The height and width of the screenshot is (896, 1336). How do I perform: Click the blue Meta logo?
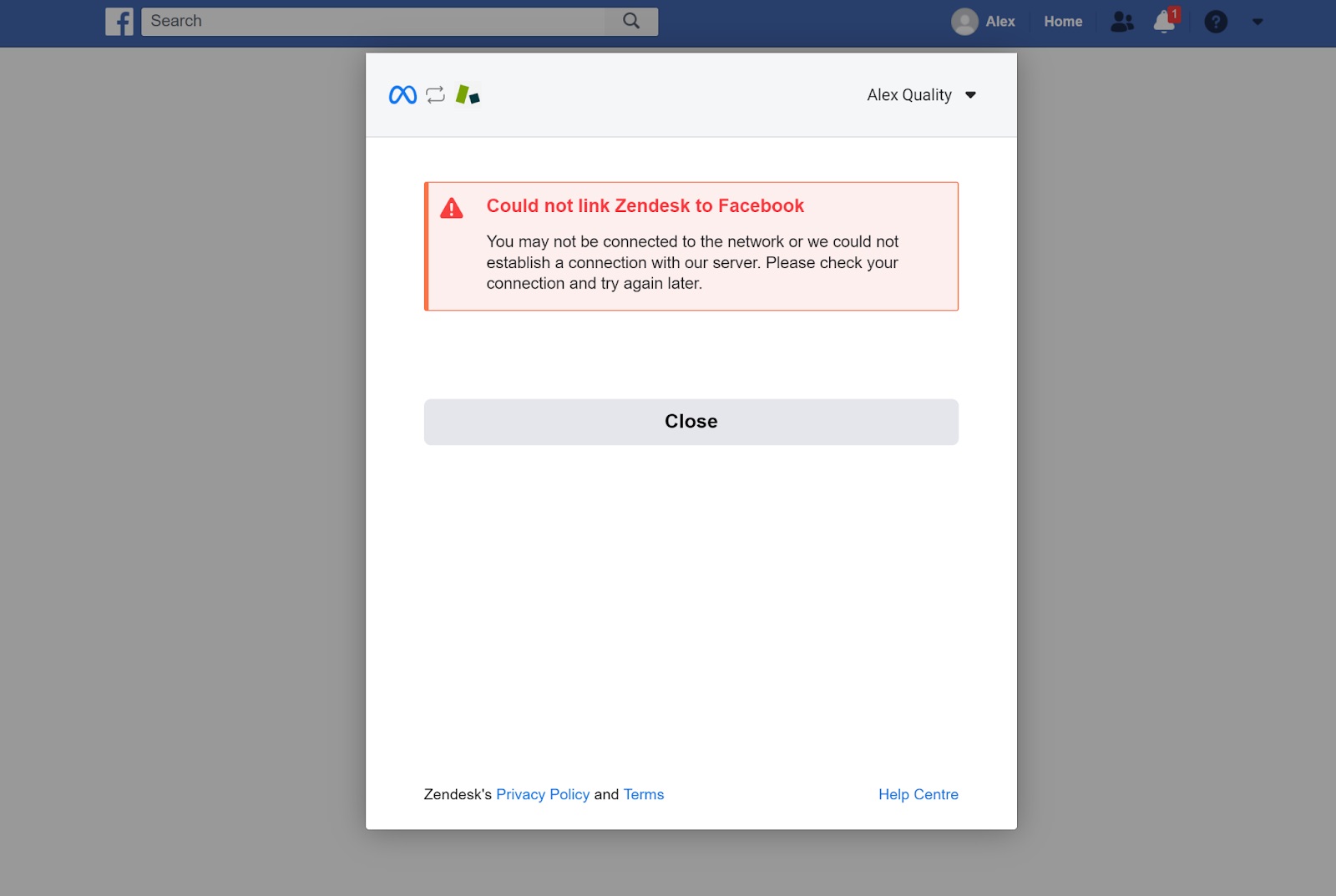click(x=402, y=95)
